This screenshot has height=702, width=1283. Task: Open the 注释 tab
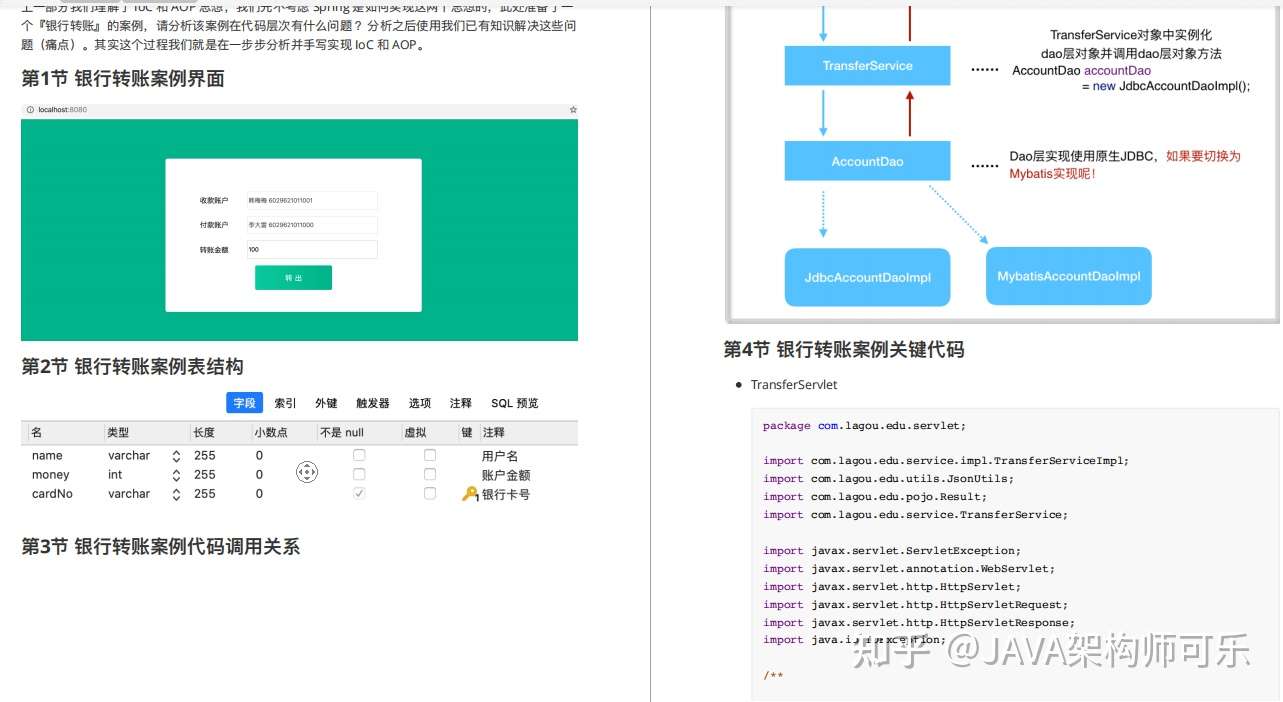(x=460, y=403)
